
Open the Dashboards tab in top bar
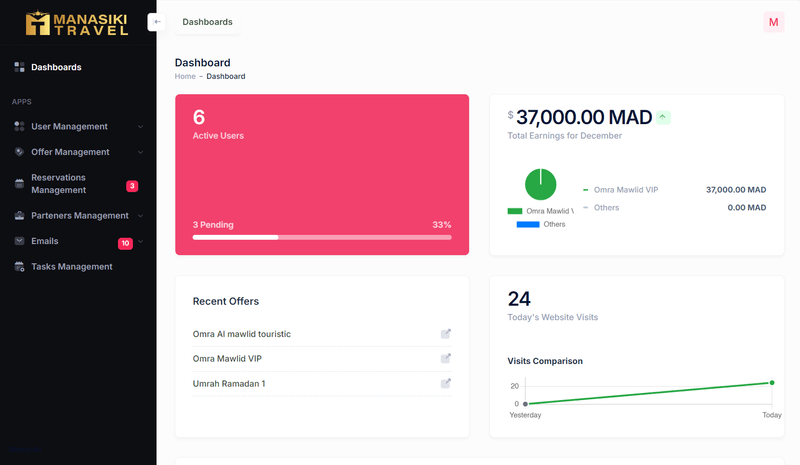point(207,22)
